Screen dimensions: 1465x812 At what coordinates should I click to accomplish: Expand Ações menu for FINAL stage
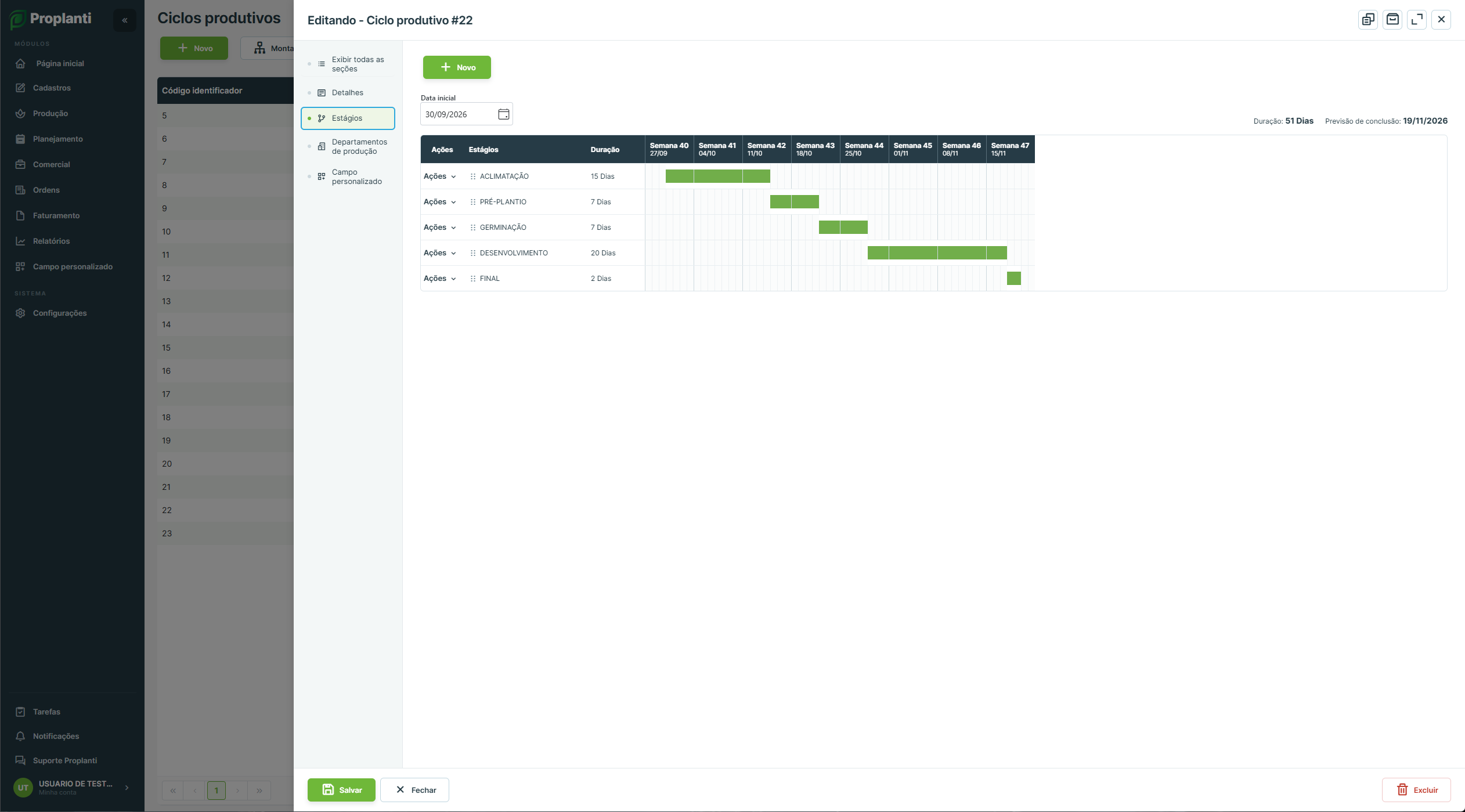tap(439, 279)
